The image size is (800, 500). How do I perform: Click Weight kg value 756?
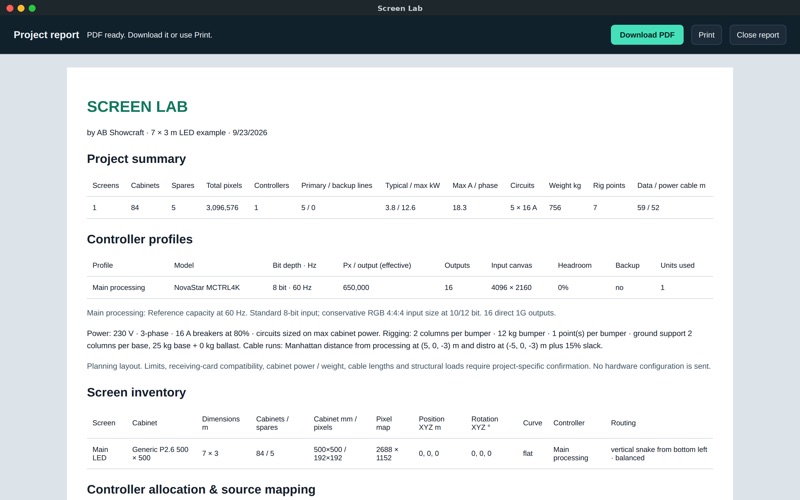pos(555,208)
